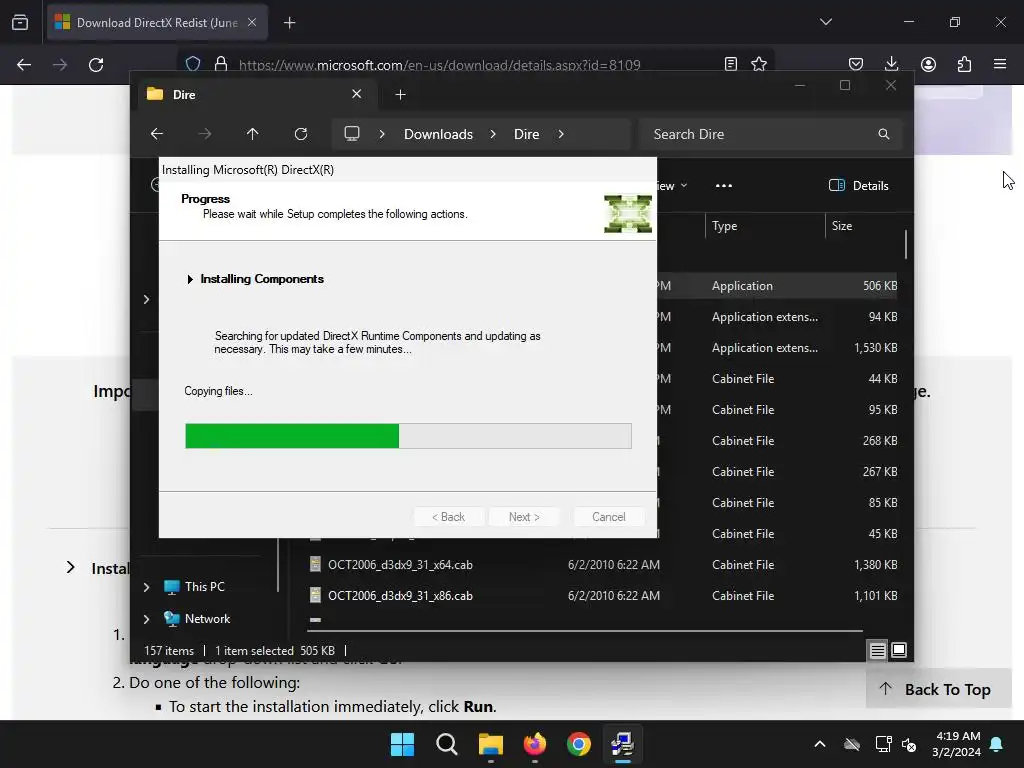Image resolution: width=1024 pixels, height=768 pixels.
Task: Open the notification bell in system tray
Action: (997, 744)
